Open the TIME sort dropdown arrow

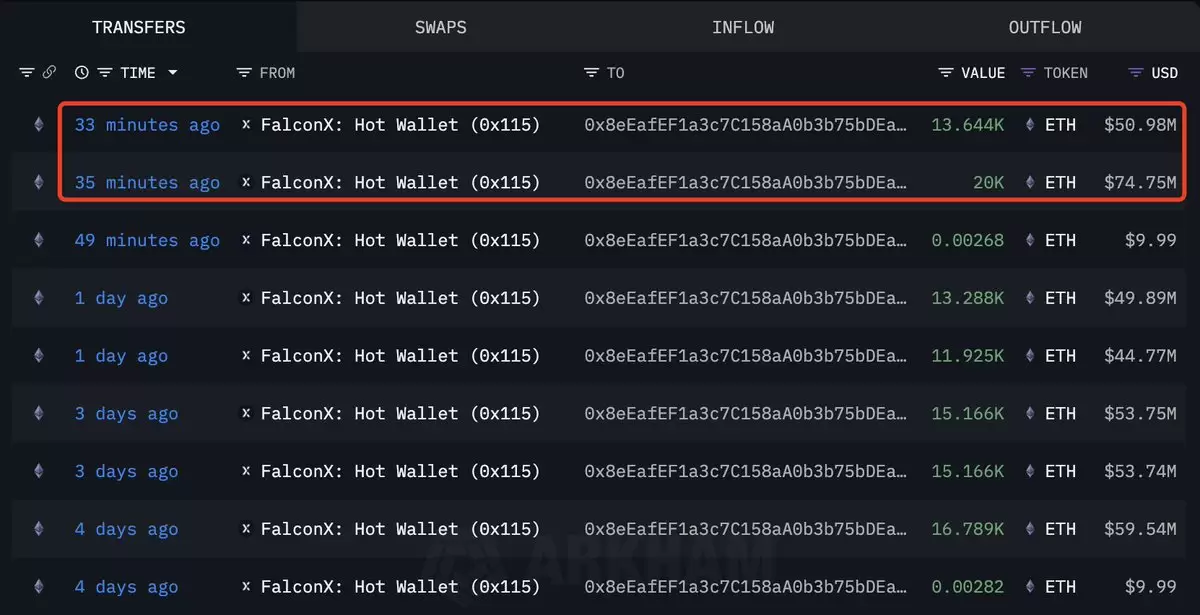pos(173,73)
